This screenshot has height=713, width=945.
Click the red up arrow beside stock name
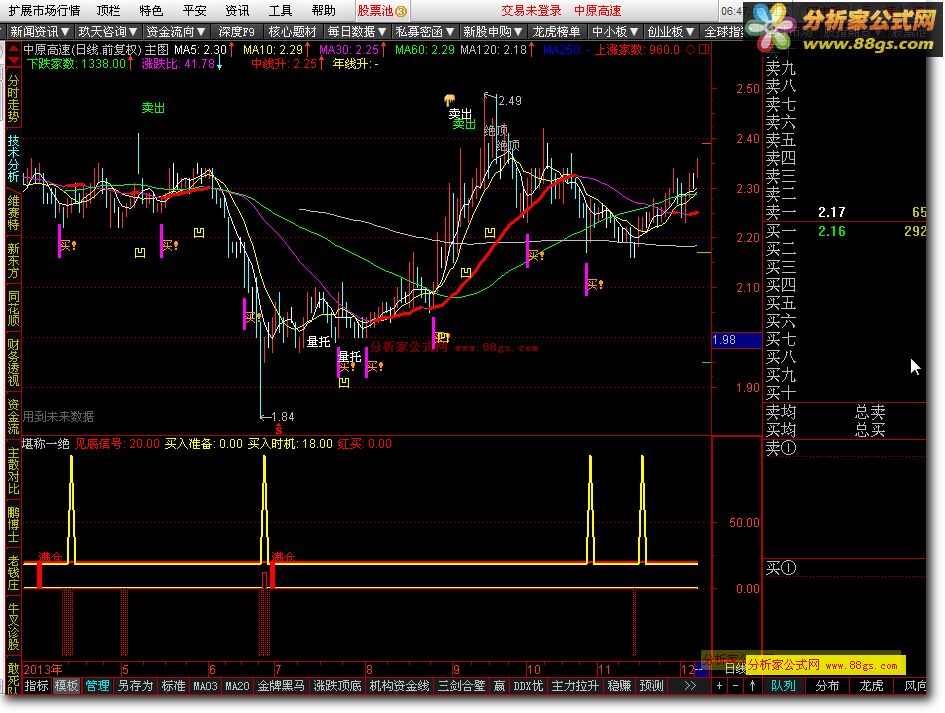click(x=13, y=49)
